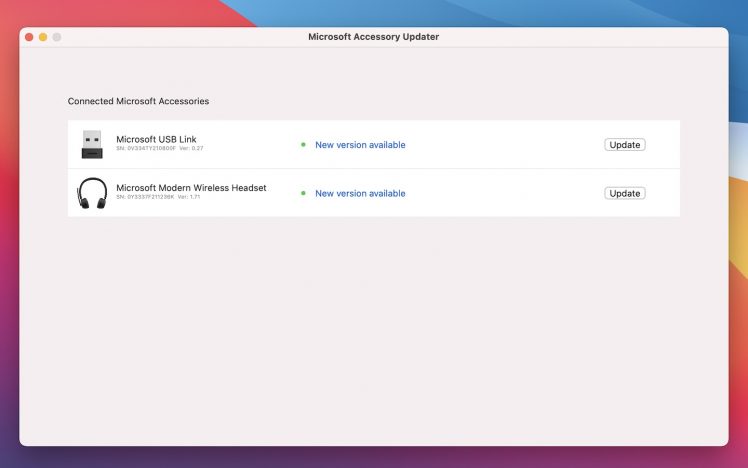
Task: Click the headset serial number text
Action: pyautogui.click(x=145, y=197)
